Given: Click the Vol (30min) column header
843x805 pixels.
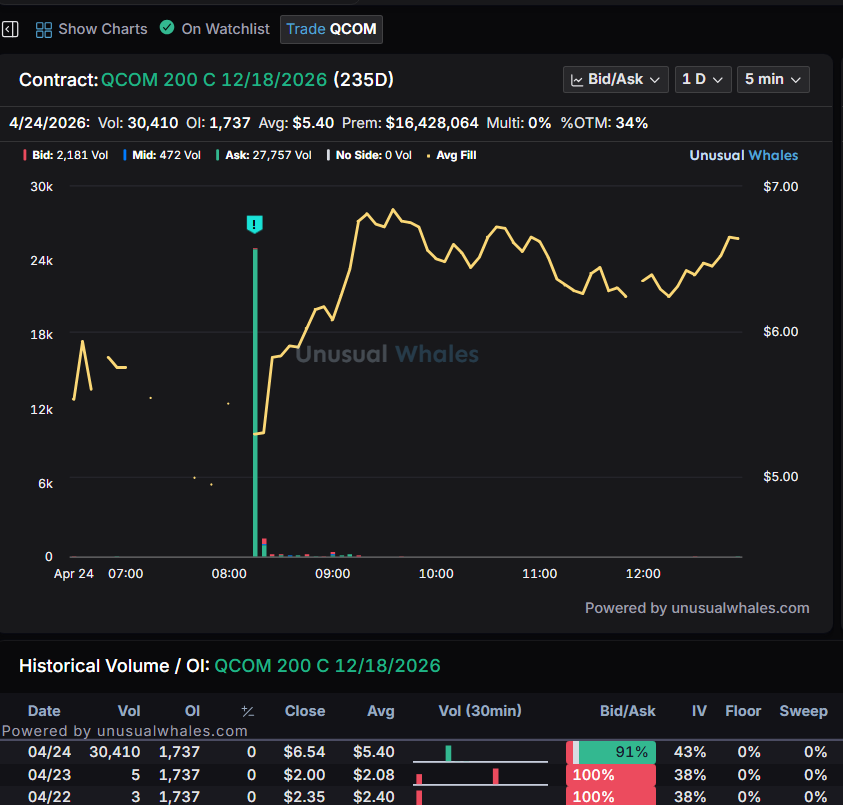Looking at the screenshot, I should 480,711.
